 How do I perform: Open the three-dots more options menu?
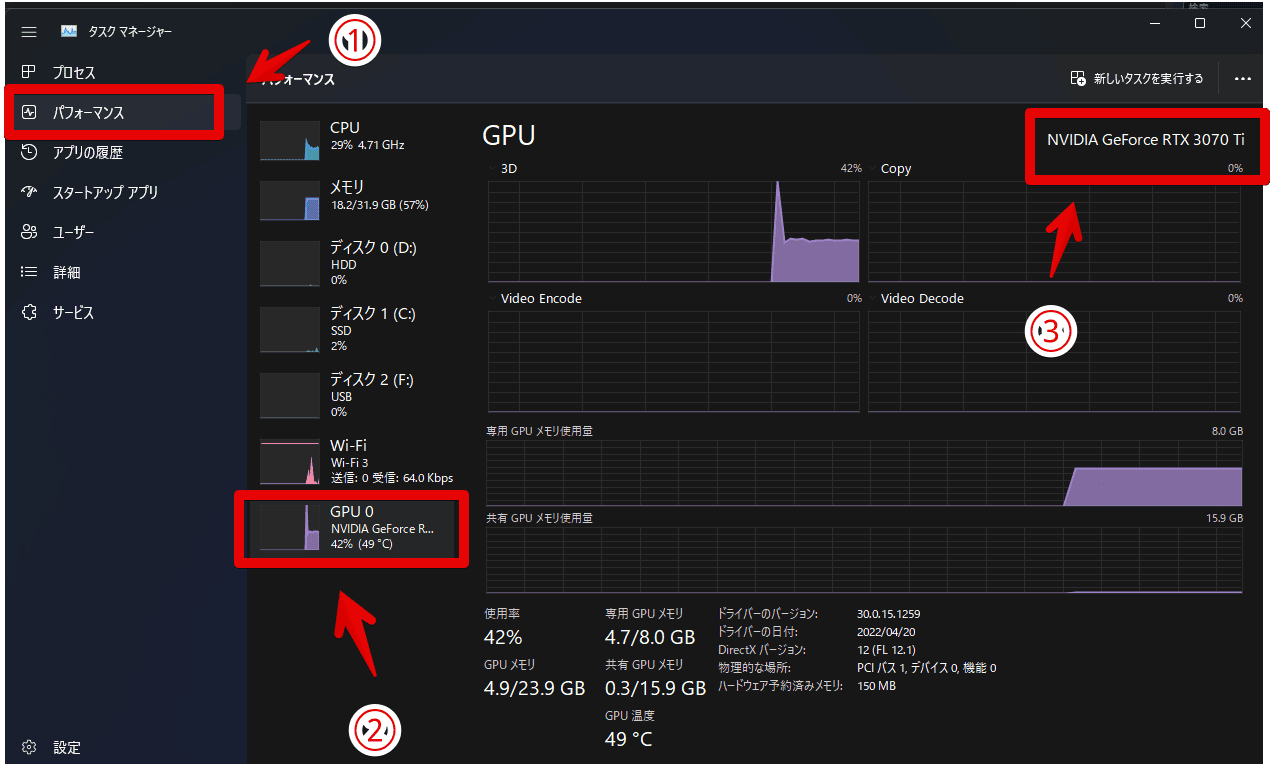[x=1243, y=78]
